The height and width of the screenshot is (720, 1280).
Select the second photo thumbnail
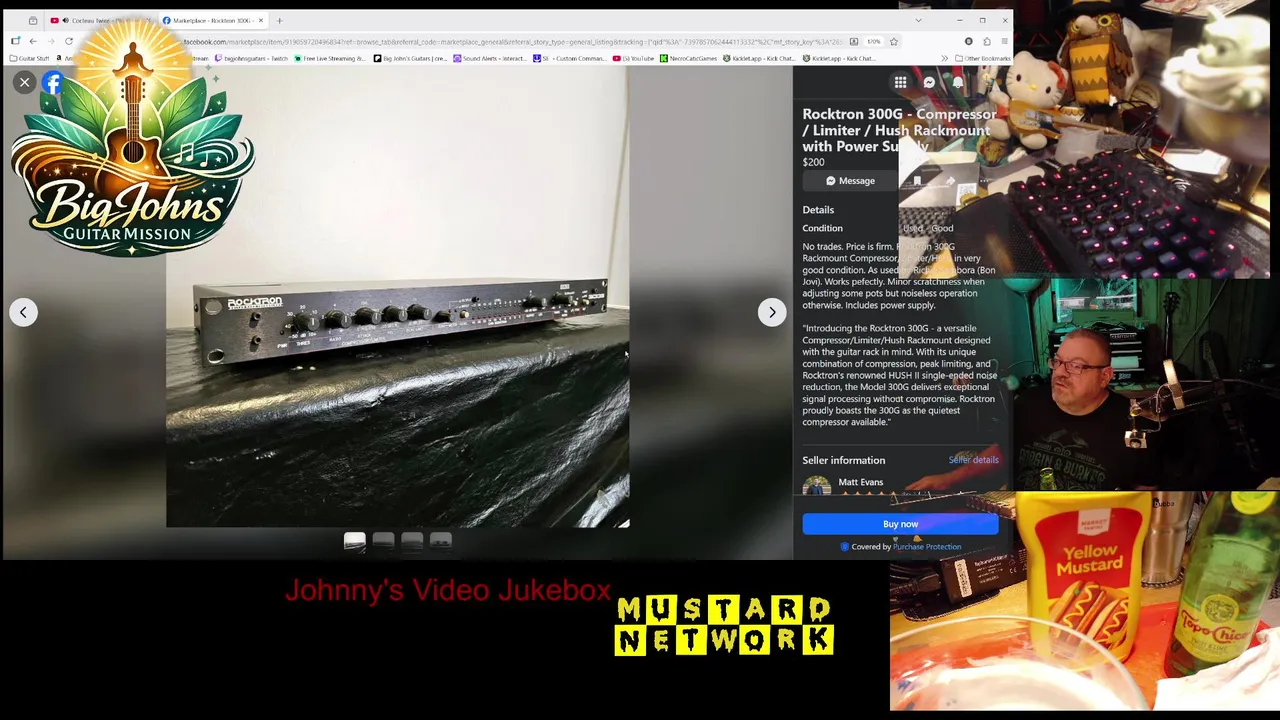click(x=383, y=541)
